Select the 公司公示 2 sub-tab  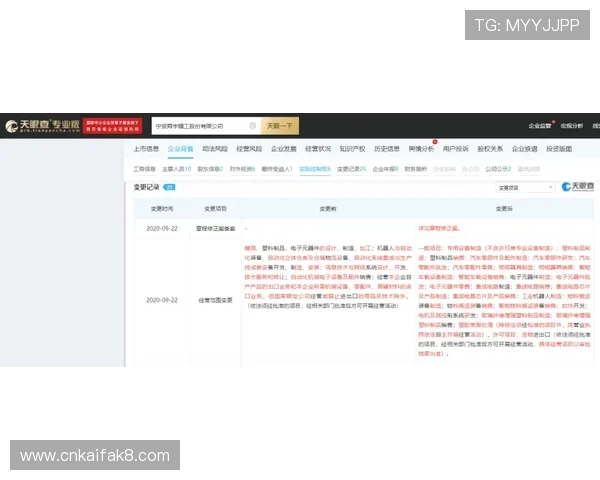(498, 169)
